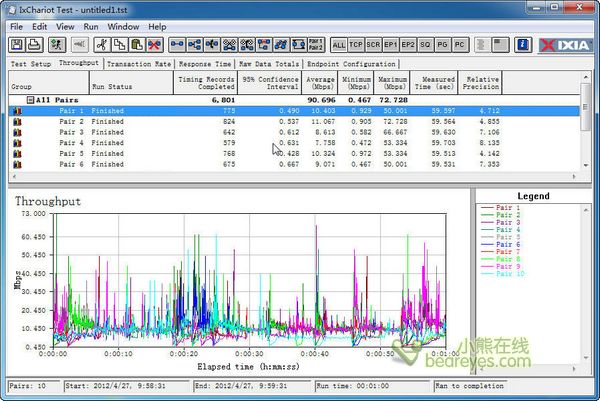
Task: Click the one-to-many branching pair icon
Action: [194, 45]
